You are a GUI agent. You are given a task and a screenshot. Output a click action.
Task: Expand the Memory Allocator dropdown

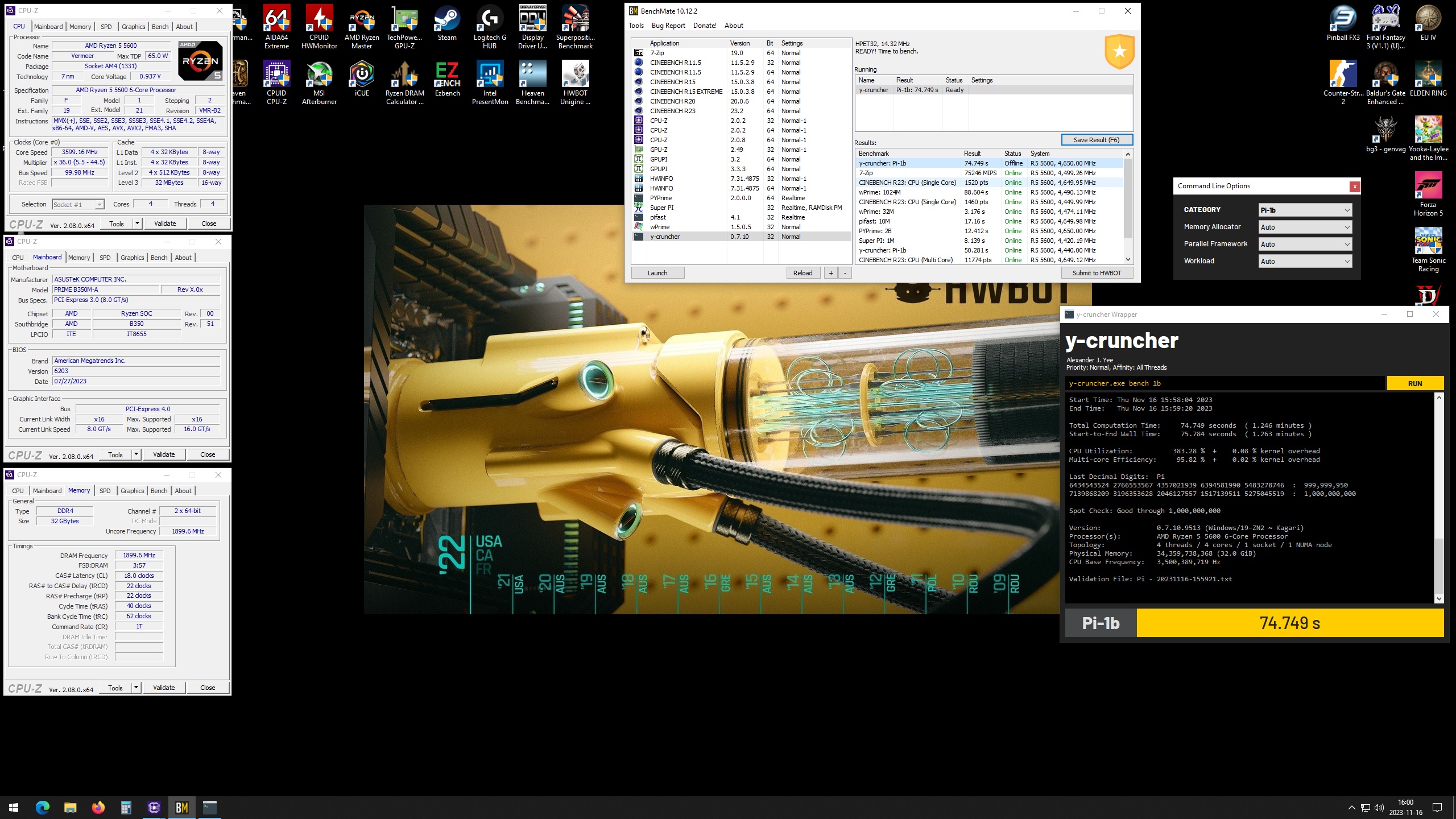click(1305, 227)
